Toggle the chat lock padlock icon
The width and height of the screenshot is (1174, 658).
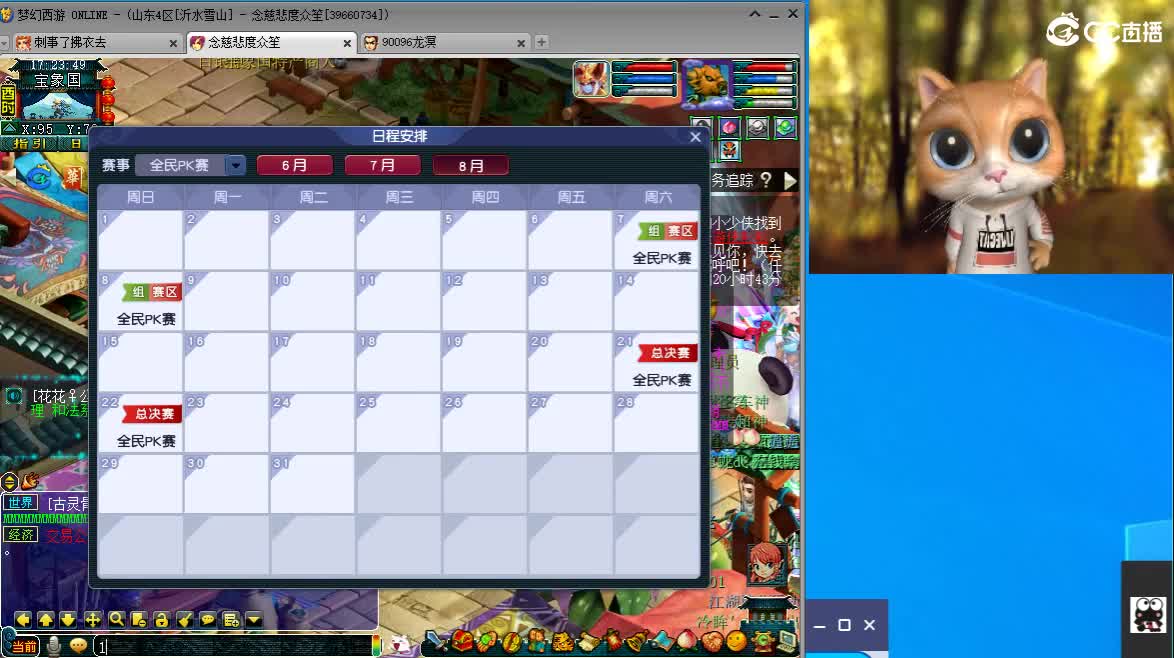click(162, 619)
